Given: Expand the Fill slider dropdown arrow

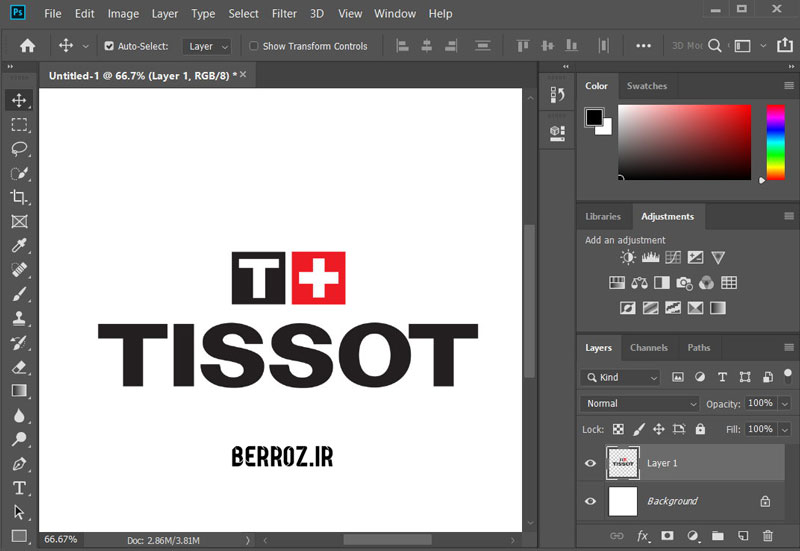Looking at the screenshot, I should click(785, 430).
